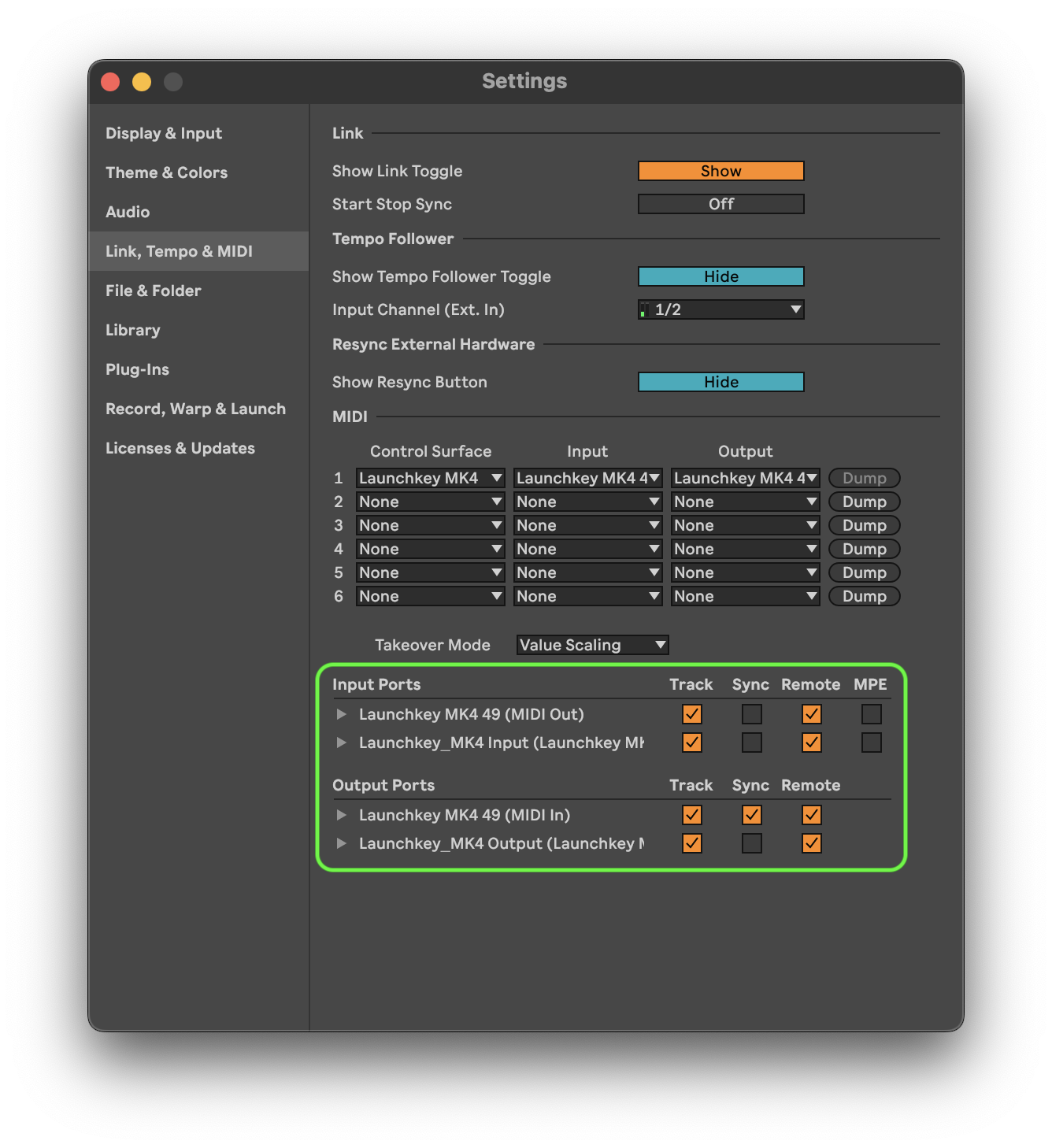Enable MPE for Launchkey_MK4 Input port

coord(872,742)
